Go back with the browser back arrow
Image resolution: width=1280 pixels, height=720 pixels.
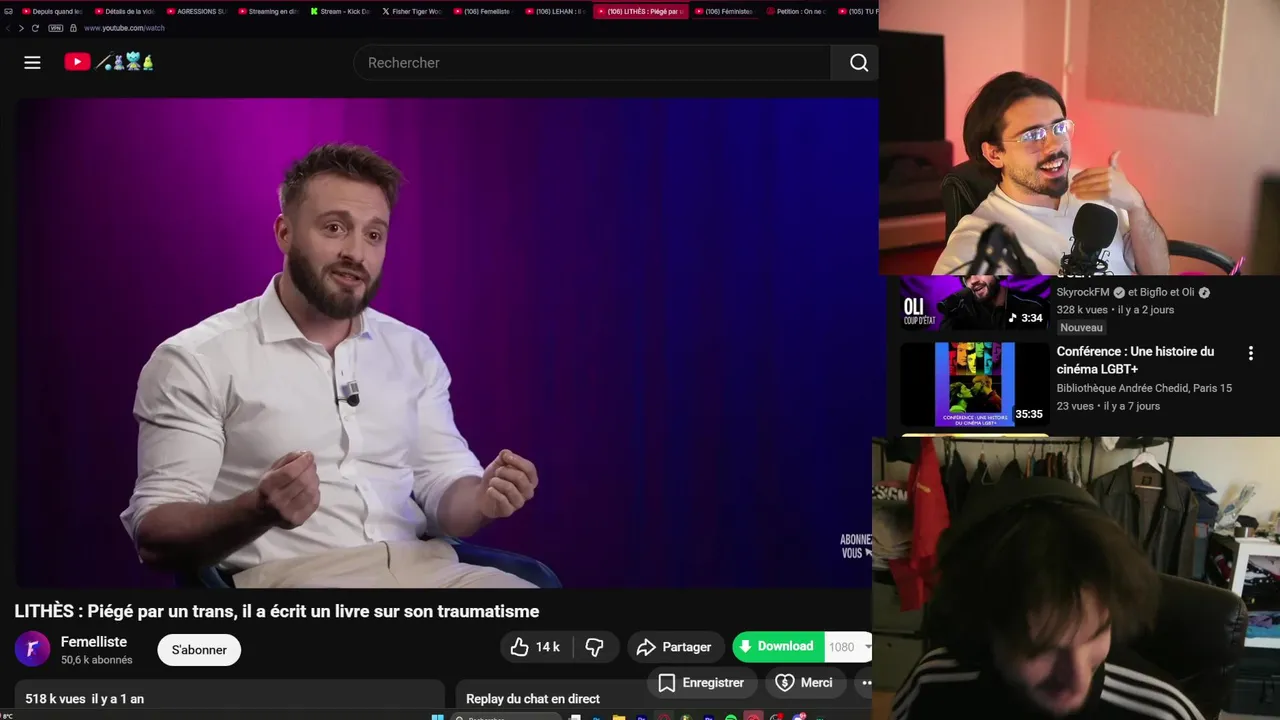tap(8, 28)
